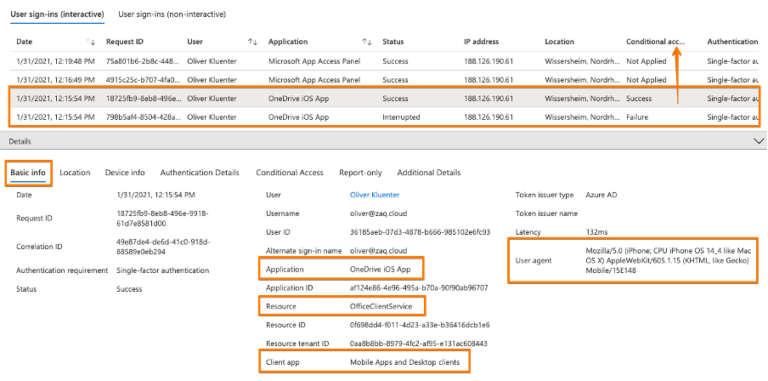Click Latency value 132ms
This screenshot has width=768, height=381.
tap(597, 232)
